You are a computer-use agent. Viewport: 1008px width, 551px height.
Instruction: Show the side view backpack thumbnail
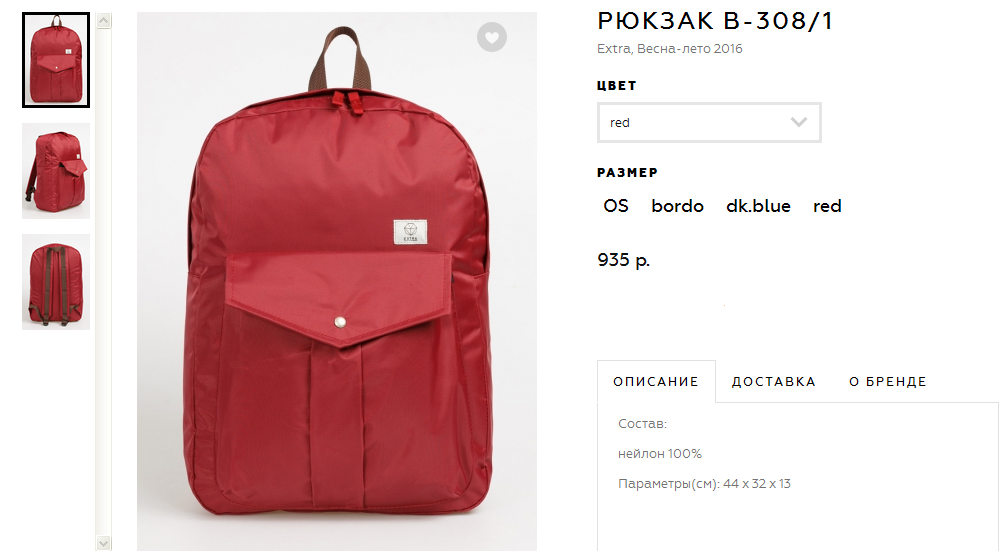(x=56, y=171)
